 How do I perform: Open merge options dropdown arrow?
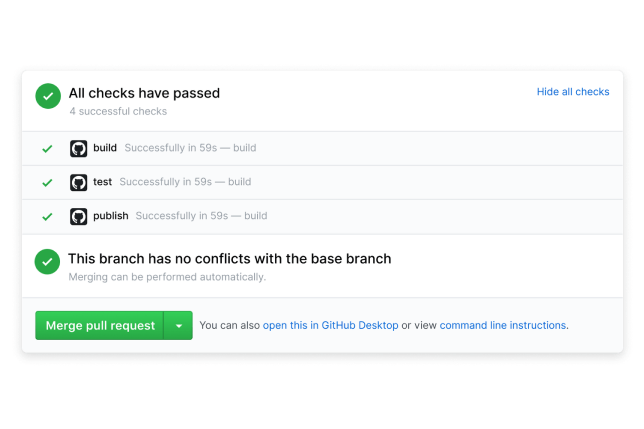coord(178,326)
